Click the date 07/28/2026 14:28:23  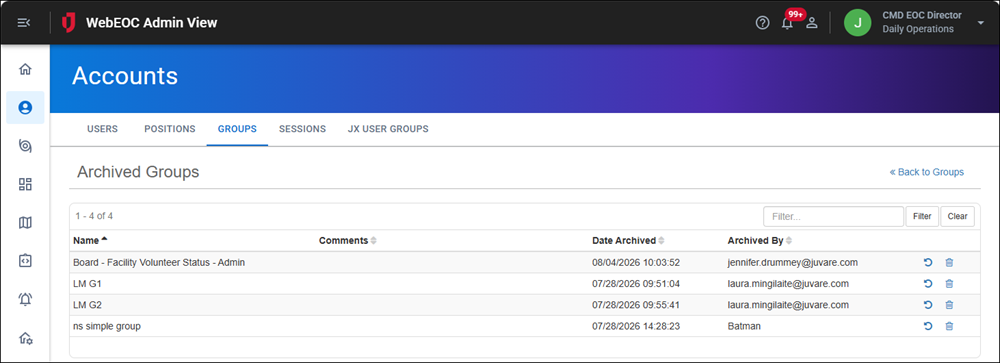click(x=636, y=326)
